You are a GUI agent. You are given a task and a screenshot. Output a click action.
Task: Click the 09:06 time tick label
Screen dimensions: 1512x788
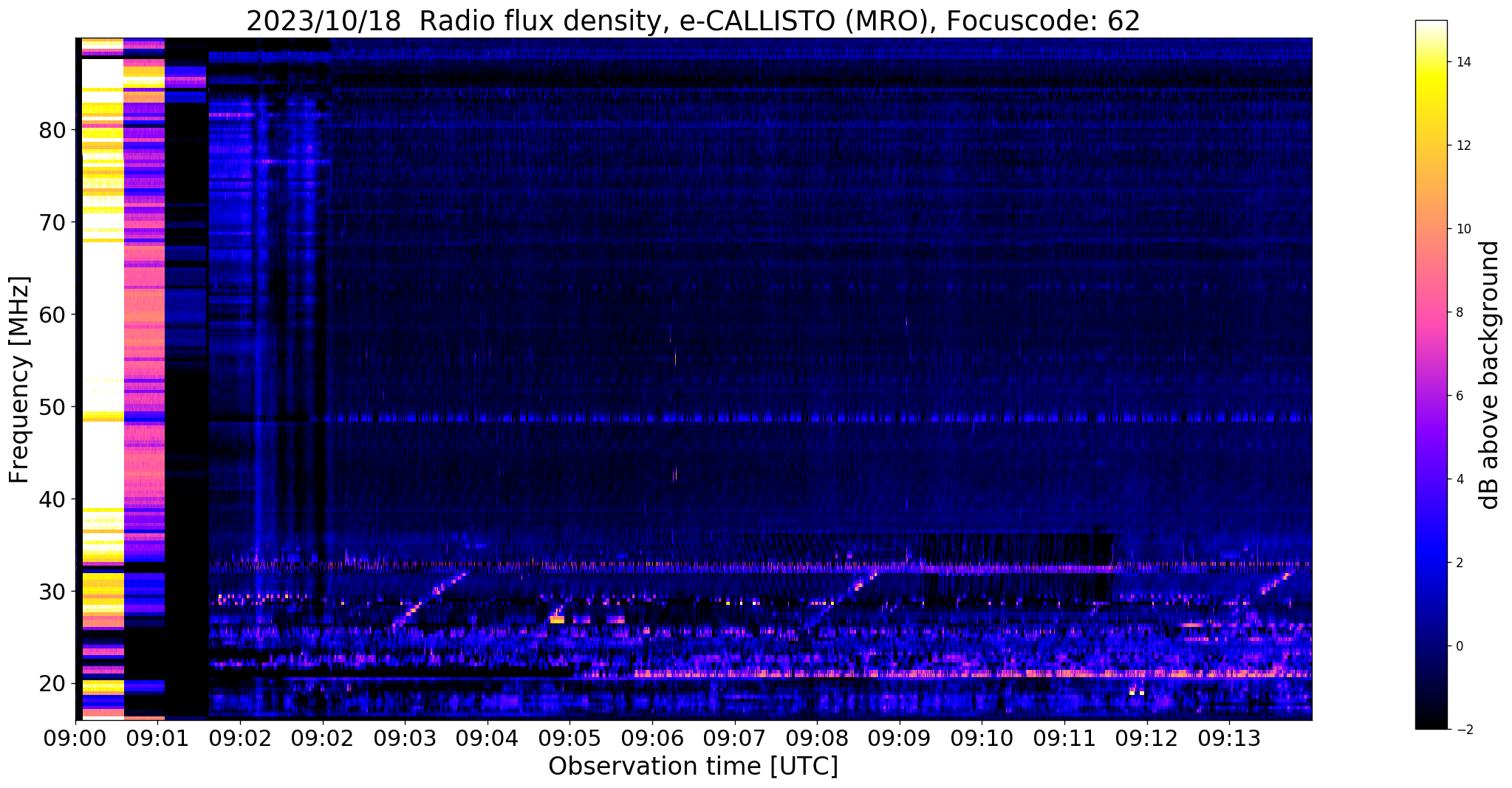point(652,738)
